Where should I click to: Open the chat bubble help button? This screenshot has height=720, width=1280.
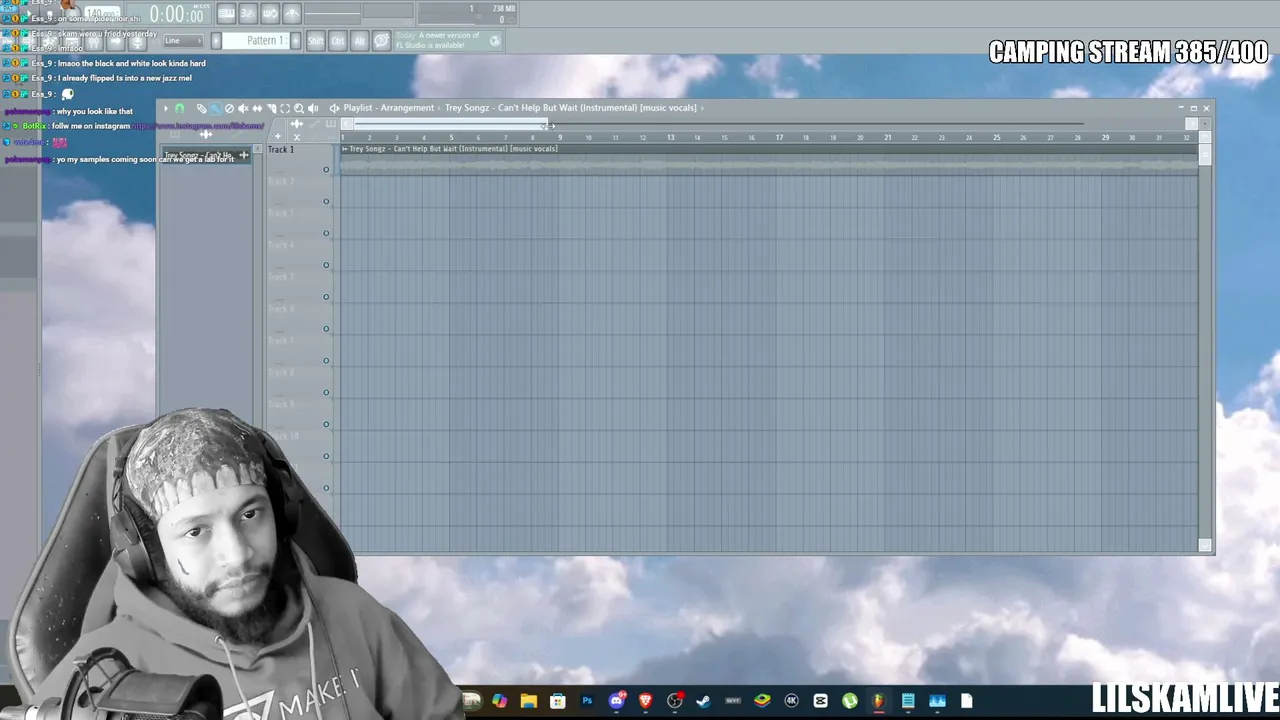(x=381, y=41)
